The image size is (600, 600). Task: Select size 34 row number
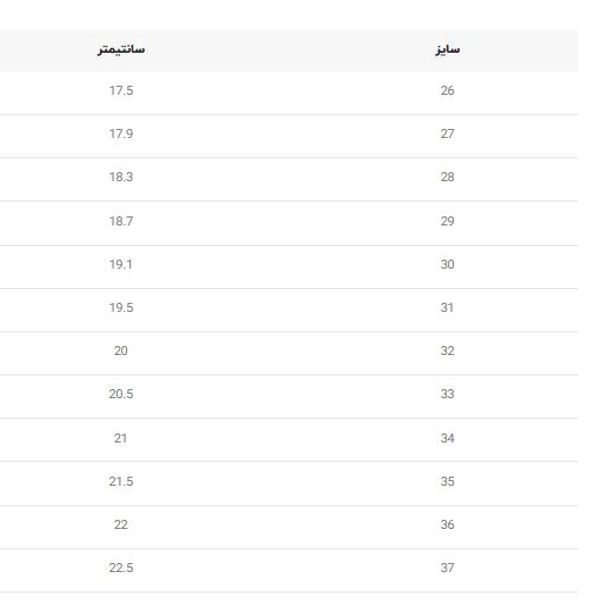click(x=447, y=438)
